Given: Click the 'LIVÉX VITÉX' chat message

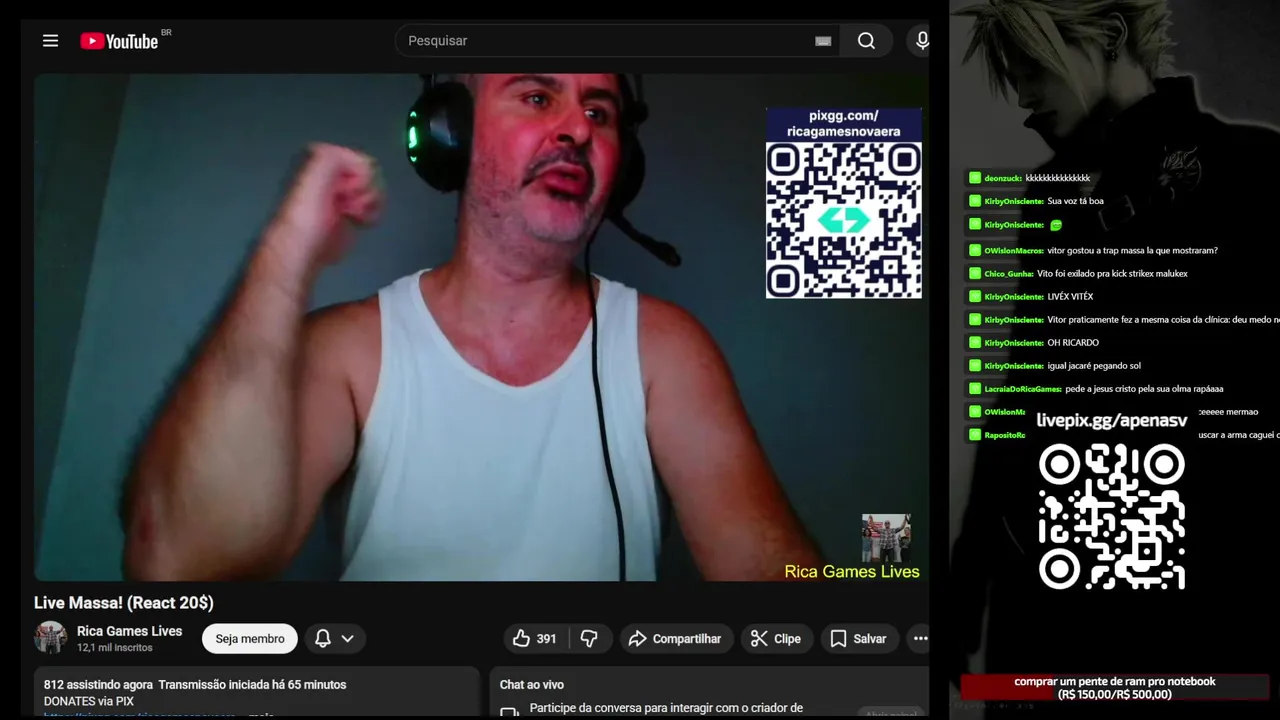Looking at the screenshot, I should (x=1070, y=297).
